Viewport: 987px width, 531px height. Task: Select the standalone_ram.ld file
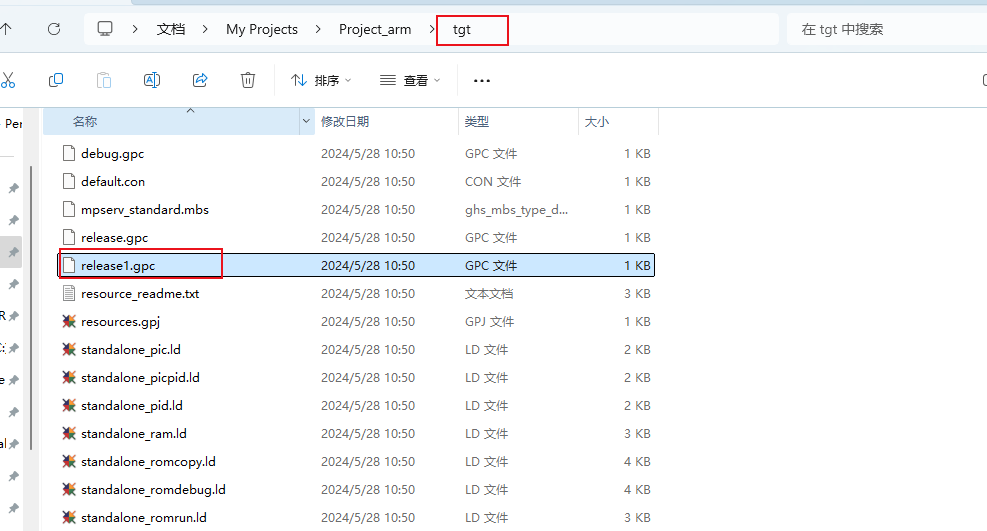coord(133,434)
